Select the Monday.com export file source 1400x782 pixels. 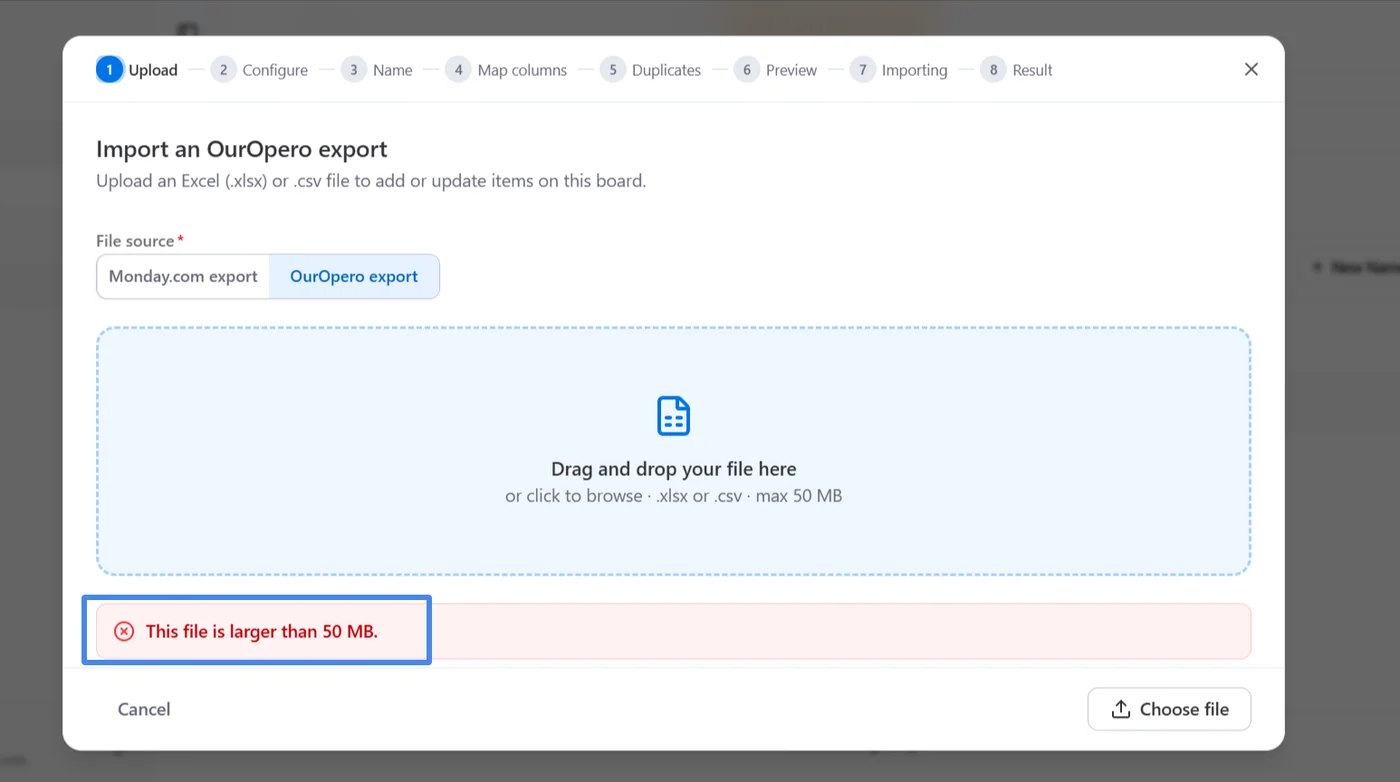click(x=183, y=276)
